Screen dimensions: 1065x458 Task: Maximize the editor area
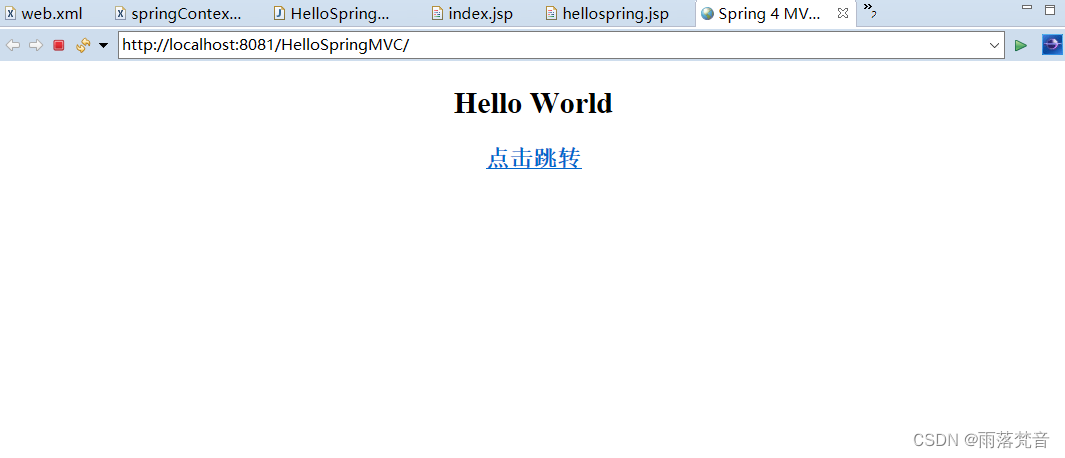(x=1050, y=9)
